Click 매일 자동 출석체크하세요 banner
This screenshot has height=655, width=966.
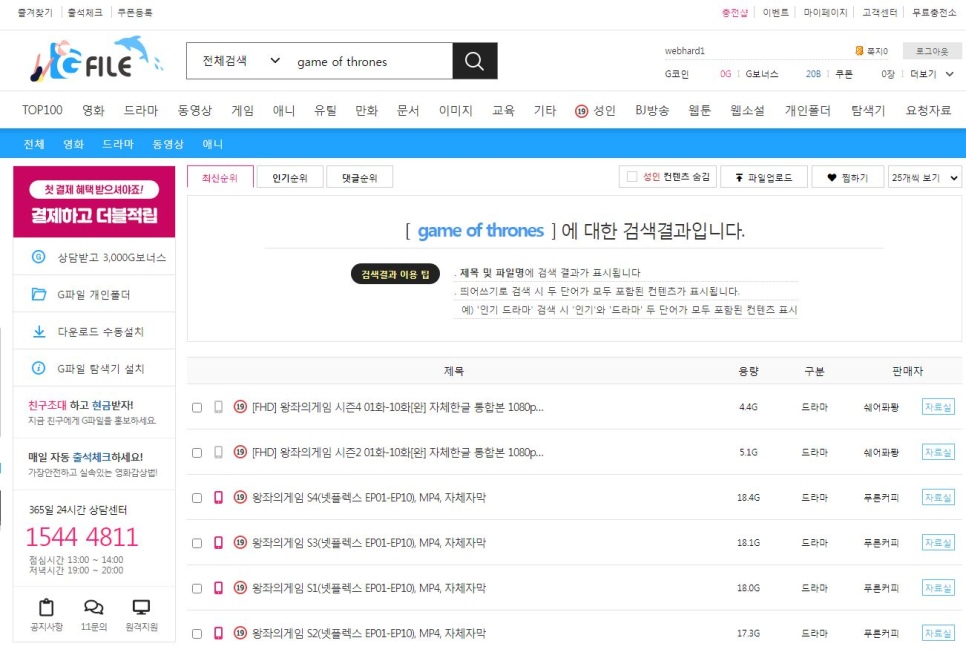pyautogui.click(x=94, y=464)
